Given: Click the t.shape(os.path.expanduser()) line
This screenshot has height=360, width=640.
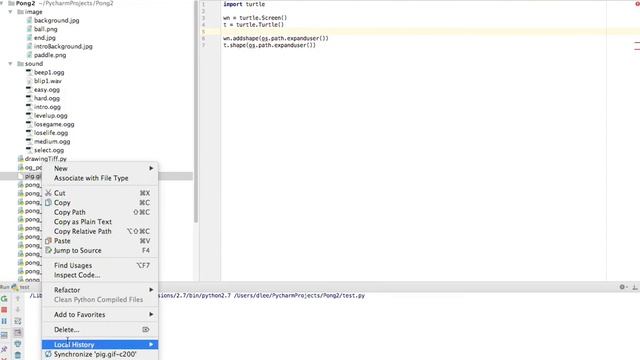Looking at the screenshot, I should tap(269, 45).
